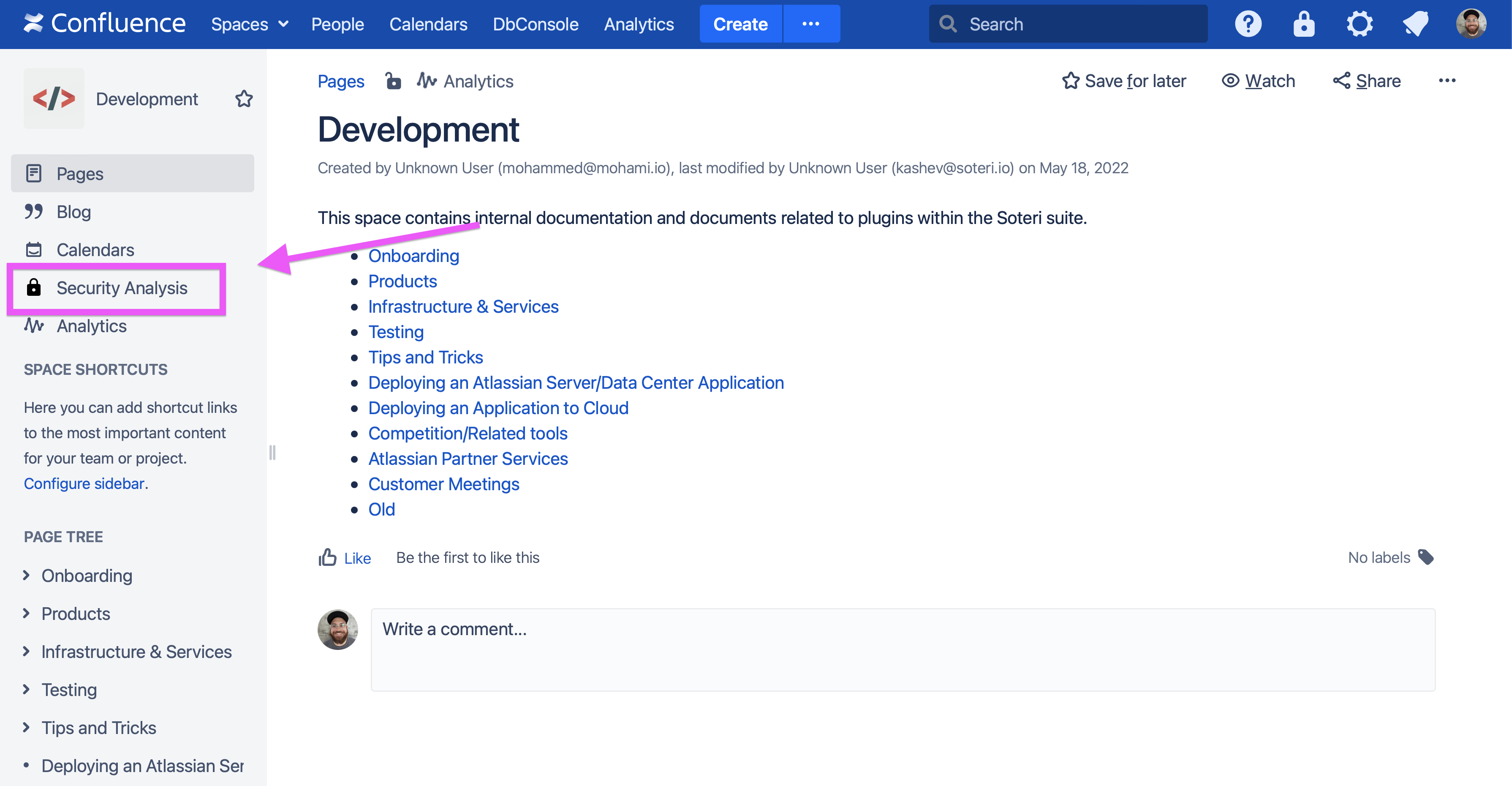This screenshot has width=1512, height=786.
Task: Open the user profile avatar in the header
Action: coord(1471,24)
